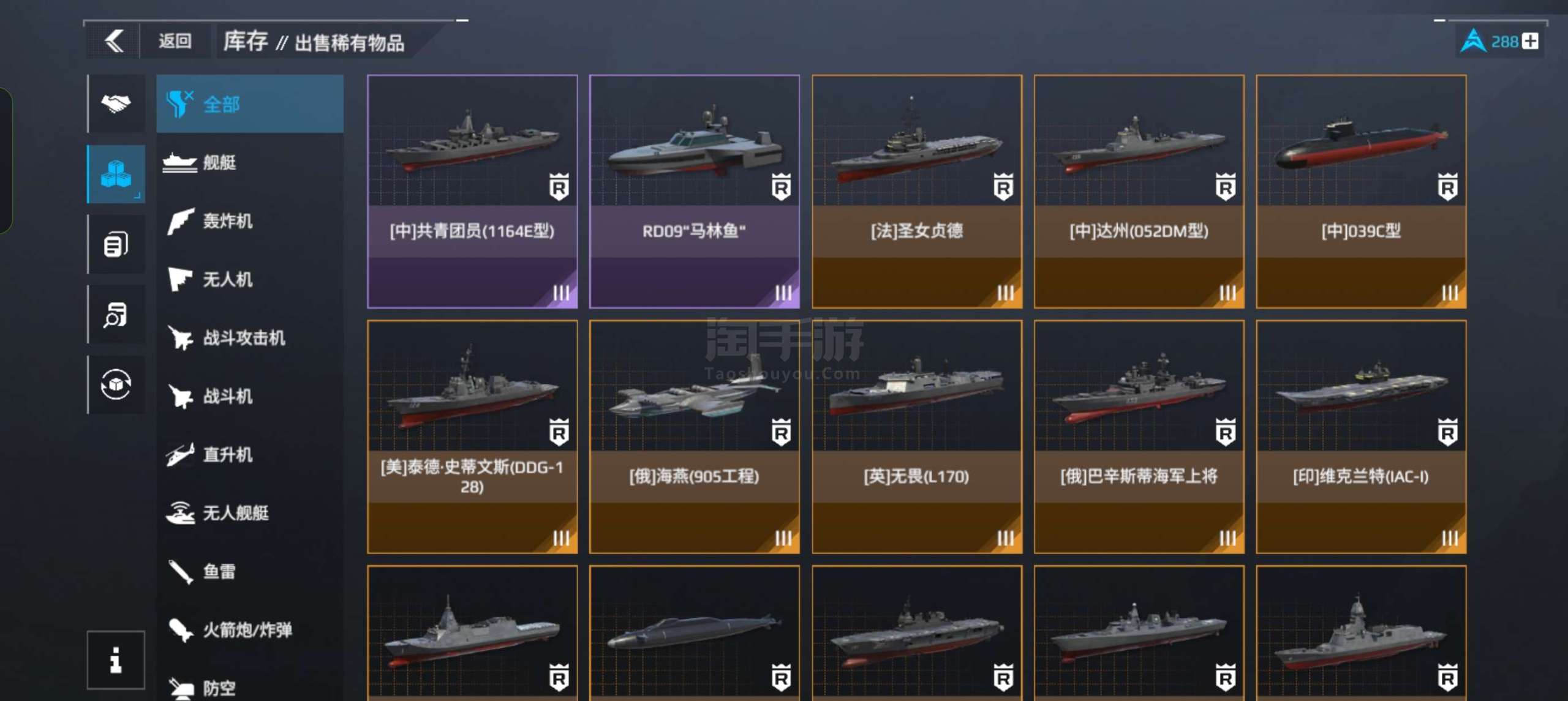1568x701 pixels.
Task: Click the exchange box cycle sidebar icon
Action: click(x=116, y=384)
